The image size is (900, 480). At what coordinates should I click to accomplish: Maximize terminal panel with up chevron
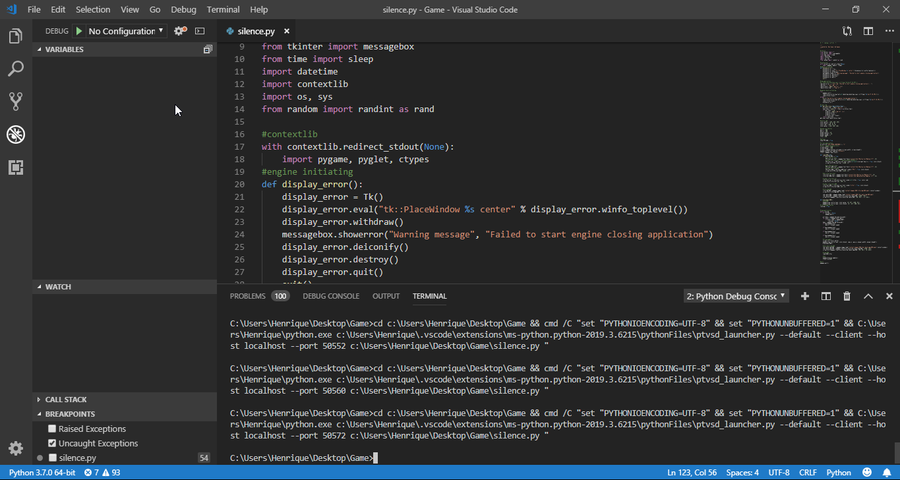point(868,296)
